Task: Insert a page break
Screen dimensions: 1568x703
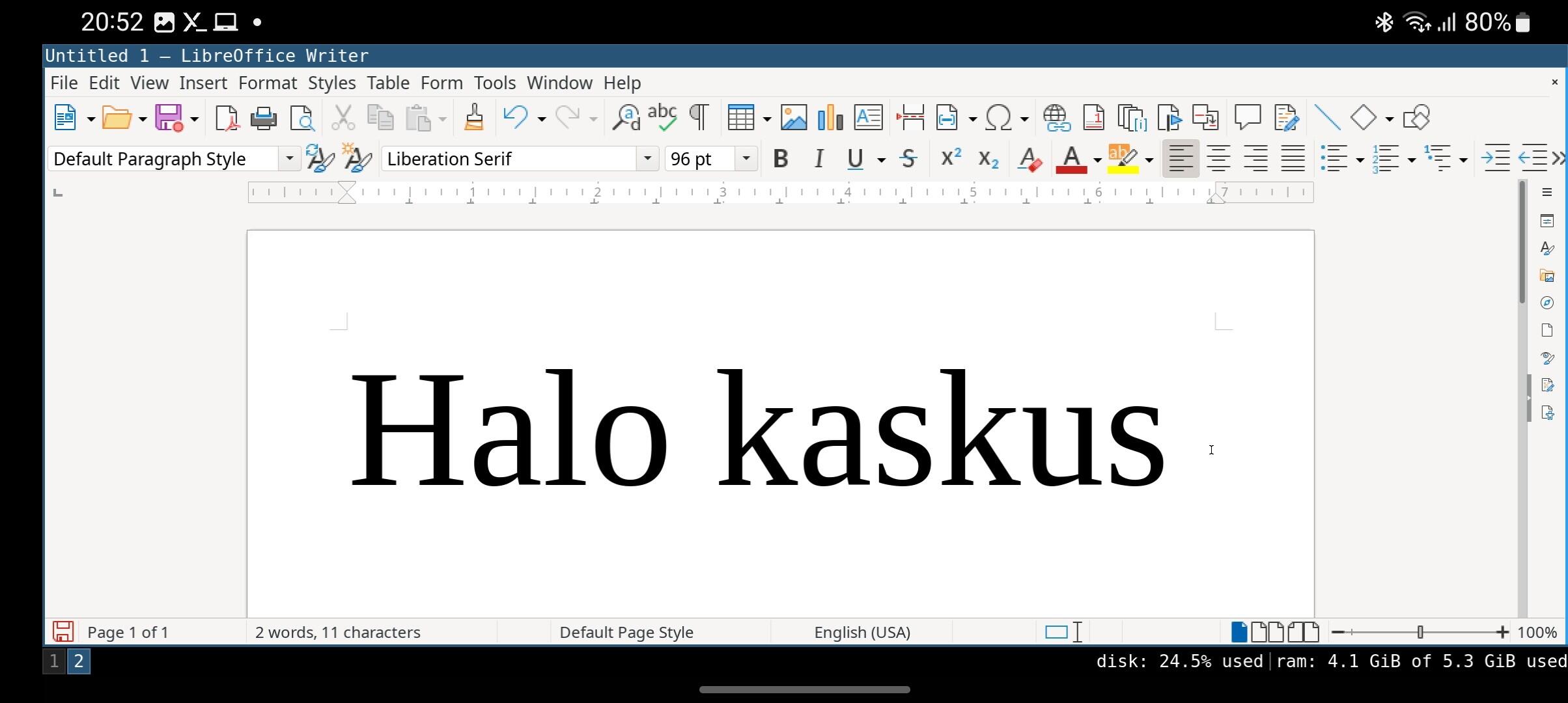Action: [x=910, y=118]
